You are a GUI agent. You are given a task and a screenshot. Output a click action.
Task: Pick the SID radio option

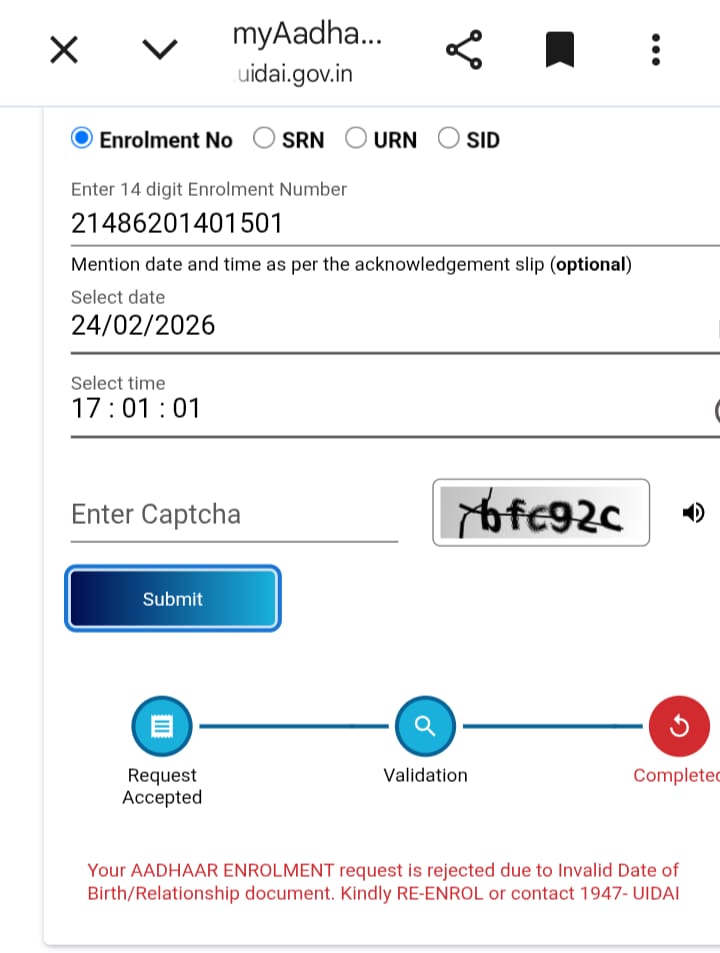point(449,139)
